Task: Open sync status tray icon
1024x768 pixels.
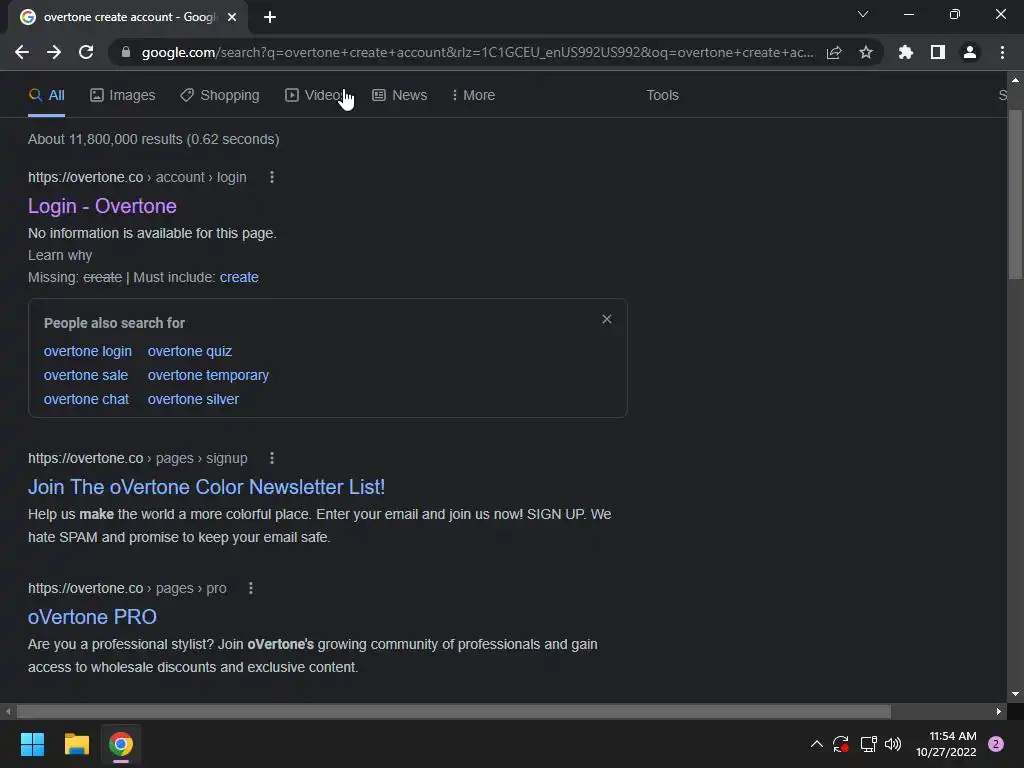Action: pyautogui.click(x=840, y=744)
